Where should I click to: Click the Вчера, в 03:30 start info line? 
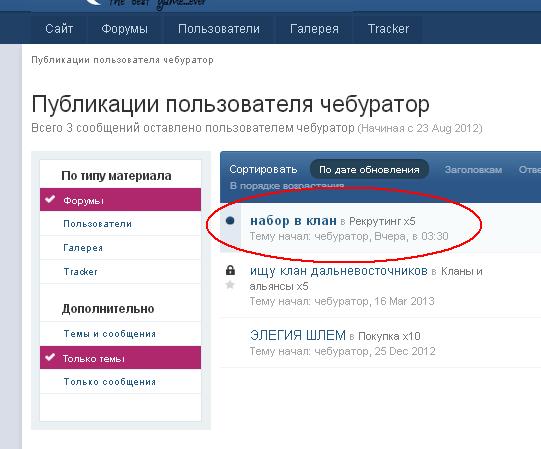coord(349,236)
